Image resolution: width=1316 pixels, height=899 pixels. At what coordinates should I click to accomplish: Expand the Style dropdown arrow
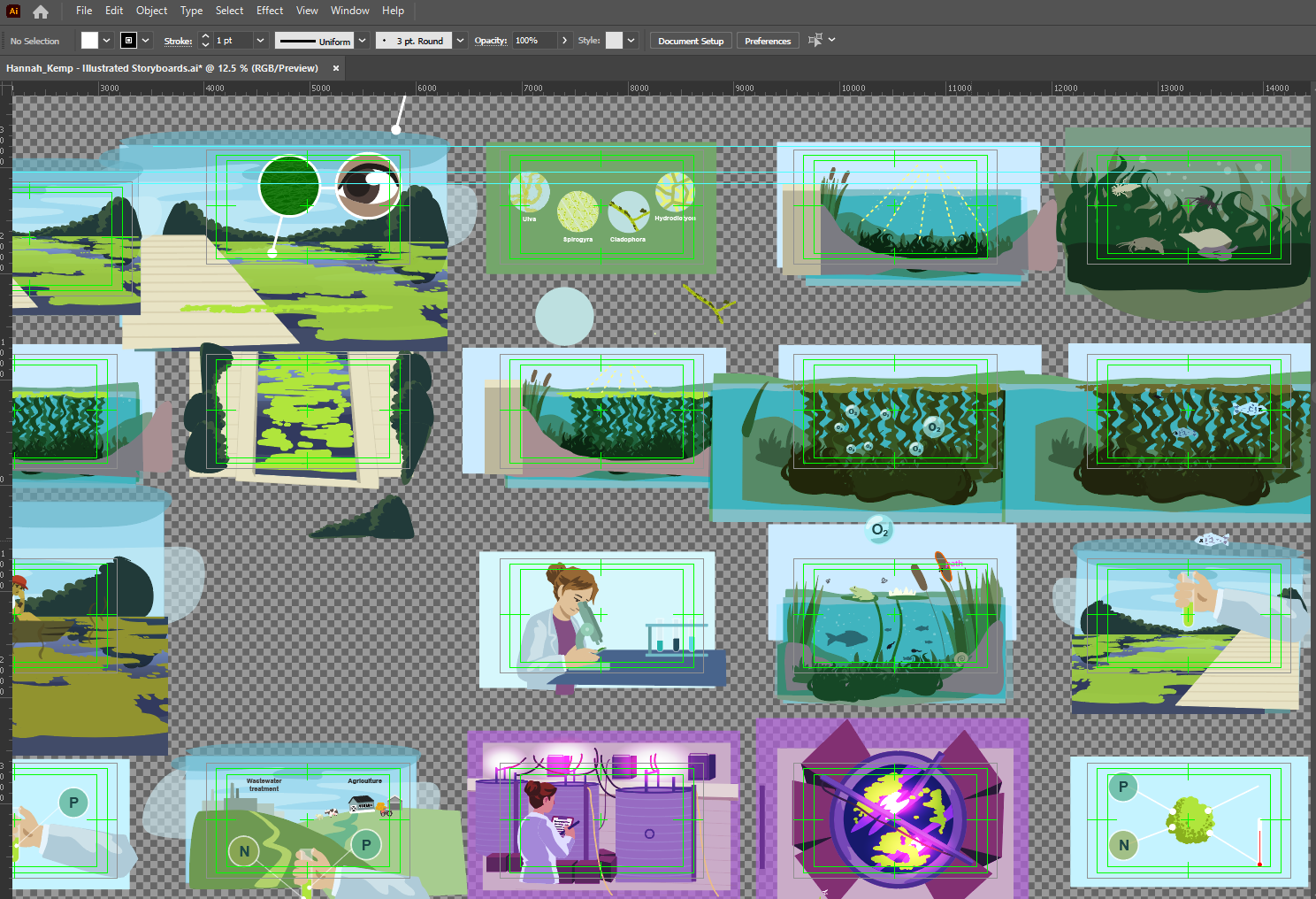[631, 41]
